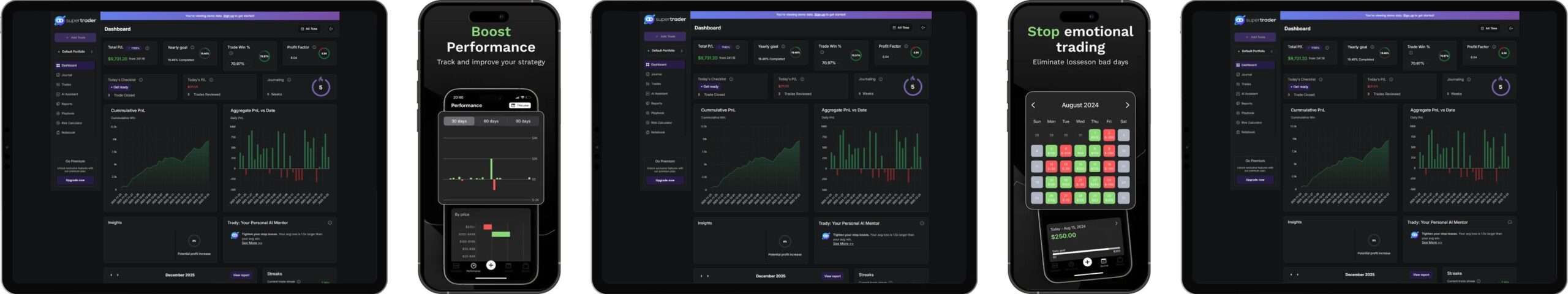Image resolution: width=1568 pixels, height=294 pixels.
Task: Open Playbook in the leftmost tablet's sidebar
Action: pos(67,113)
